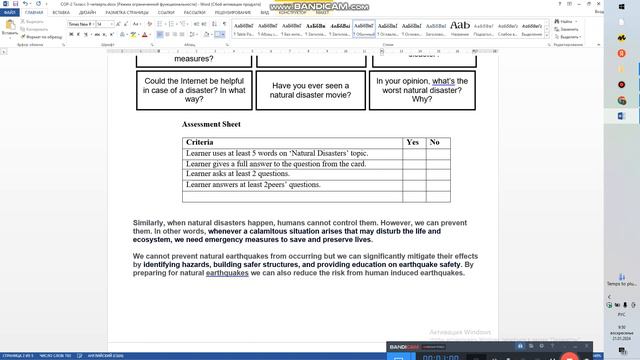
Task: Open the Windows Start button
Action: click(622, 7)
